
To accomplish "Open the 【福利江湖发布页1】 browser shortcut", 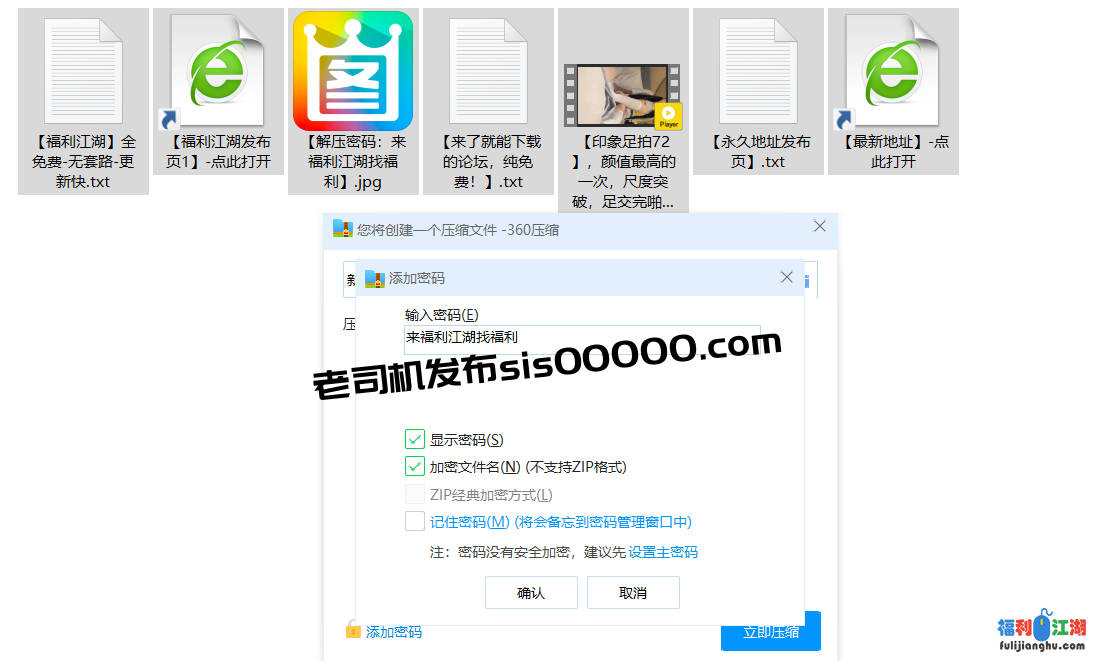I will 218,70.
